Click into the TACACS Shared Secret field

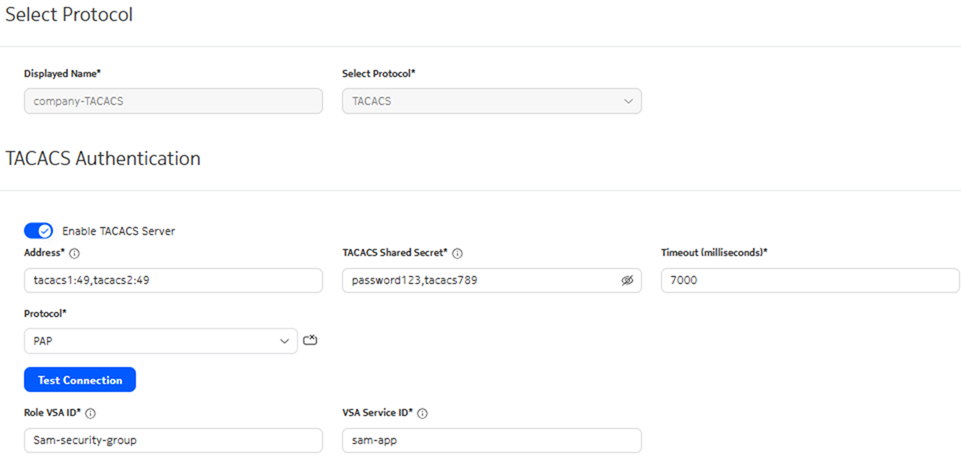click(x=480, y=281)
